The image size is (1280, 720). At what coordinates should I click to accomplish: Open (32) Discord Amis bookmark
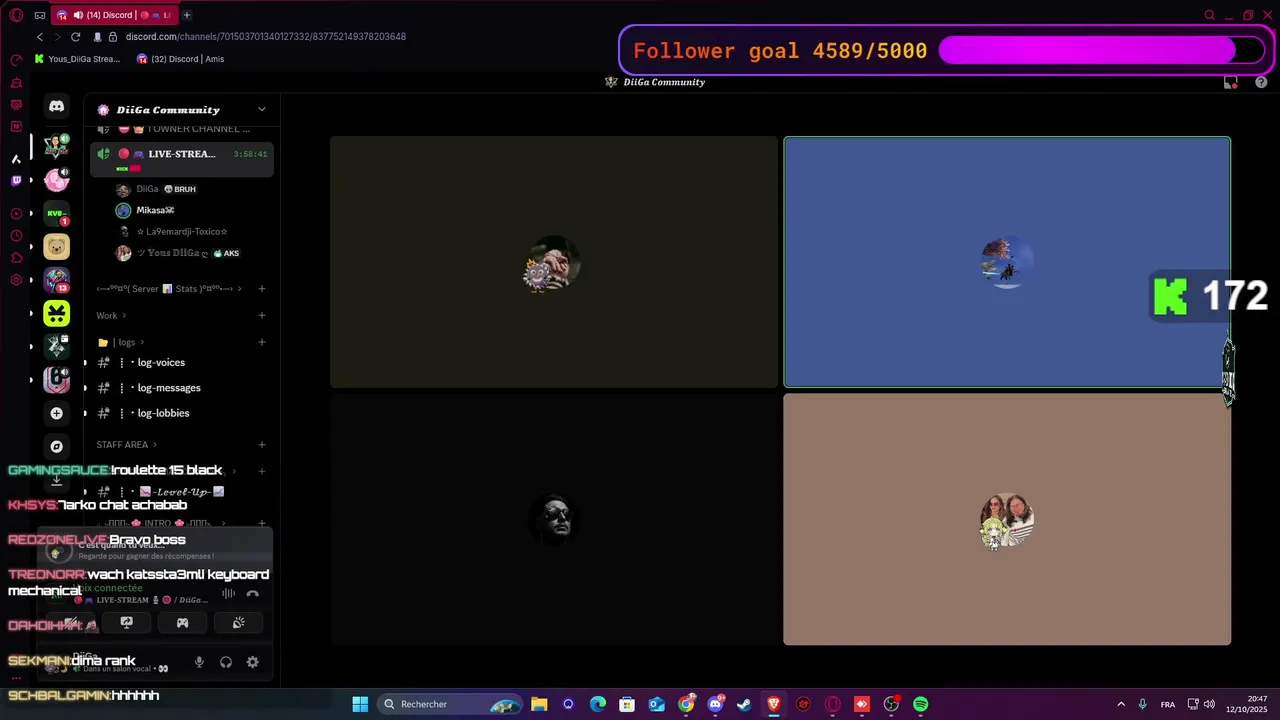click(181, 59)
